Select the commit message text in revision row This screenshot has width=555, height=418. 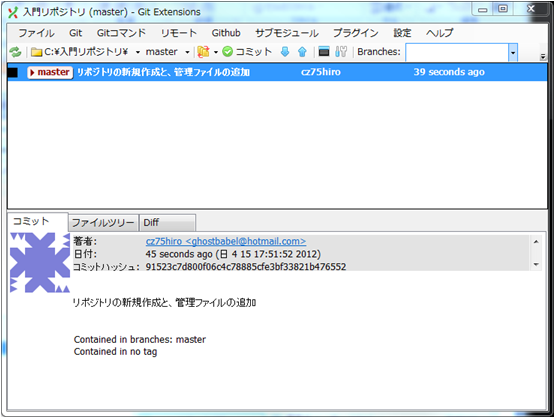coord(164,72)
